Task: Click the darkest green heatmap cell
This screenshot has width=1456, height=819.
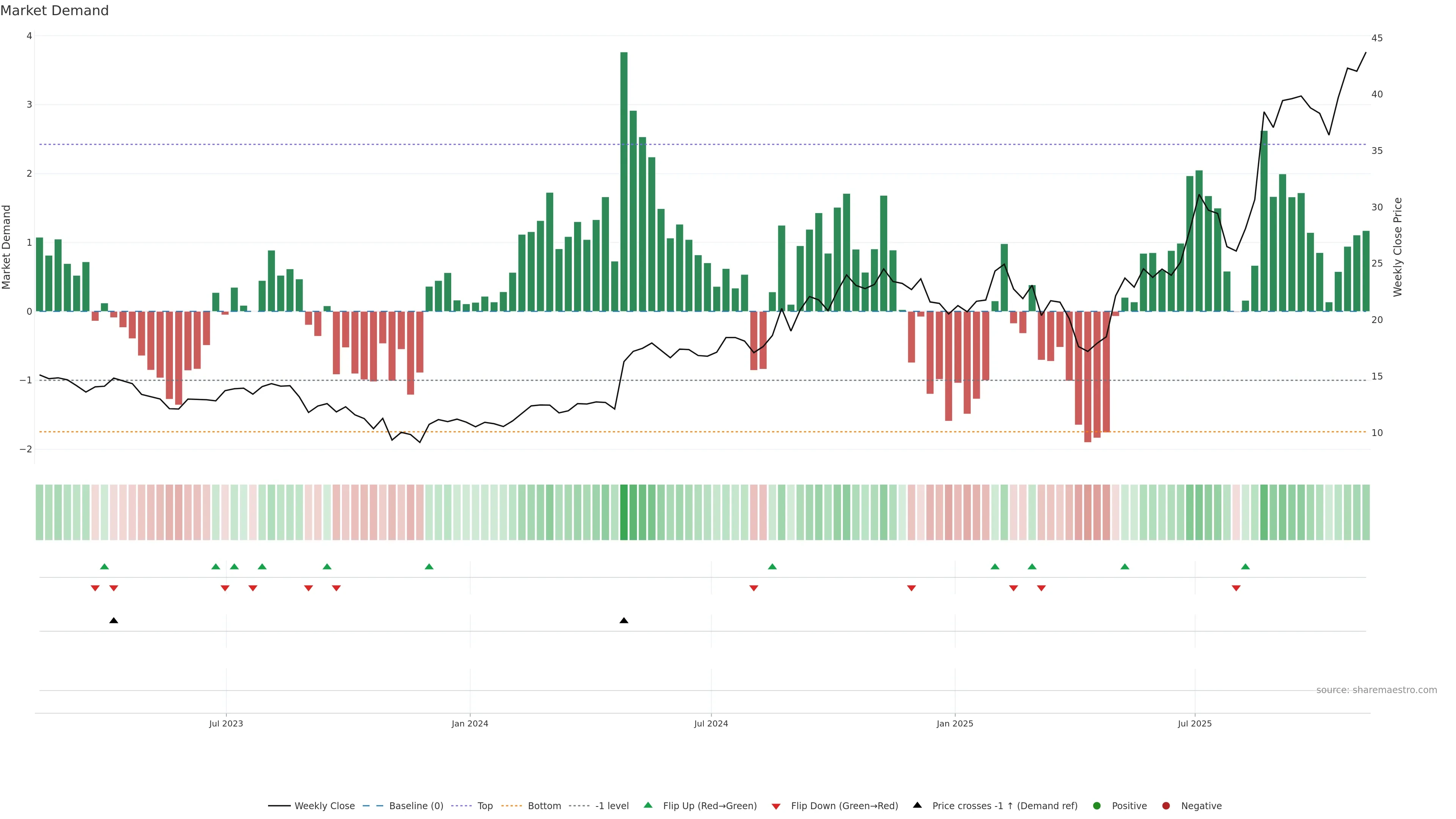Action: point(624,512)
